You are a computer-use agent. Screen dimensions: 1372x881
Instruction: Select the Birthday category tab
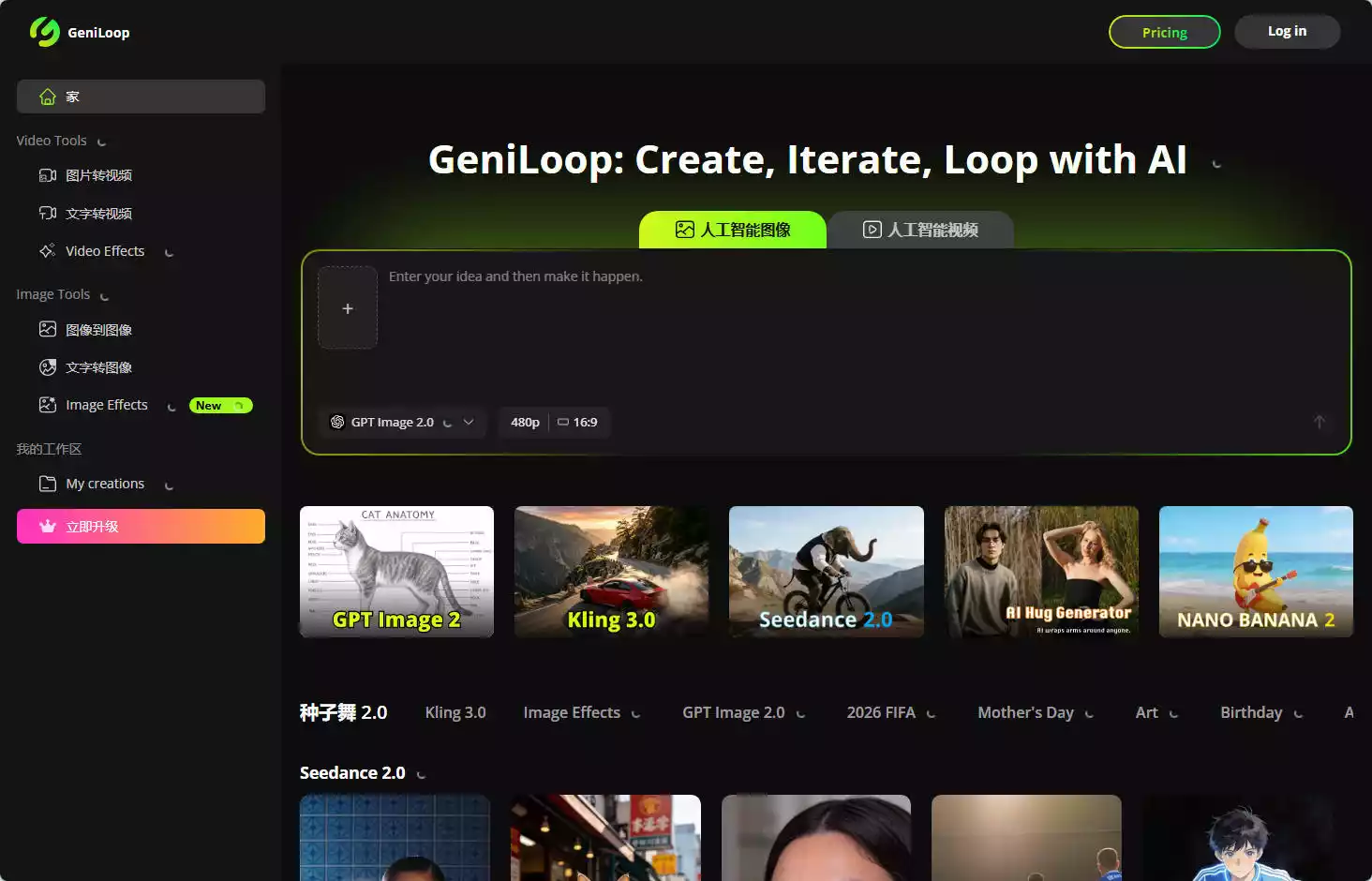point(1251,712)
